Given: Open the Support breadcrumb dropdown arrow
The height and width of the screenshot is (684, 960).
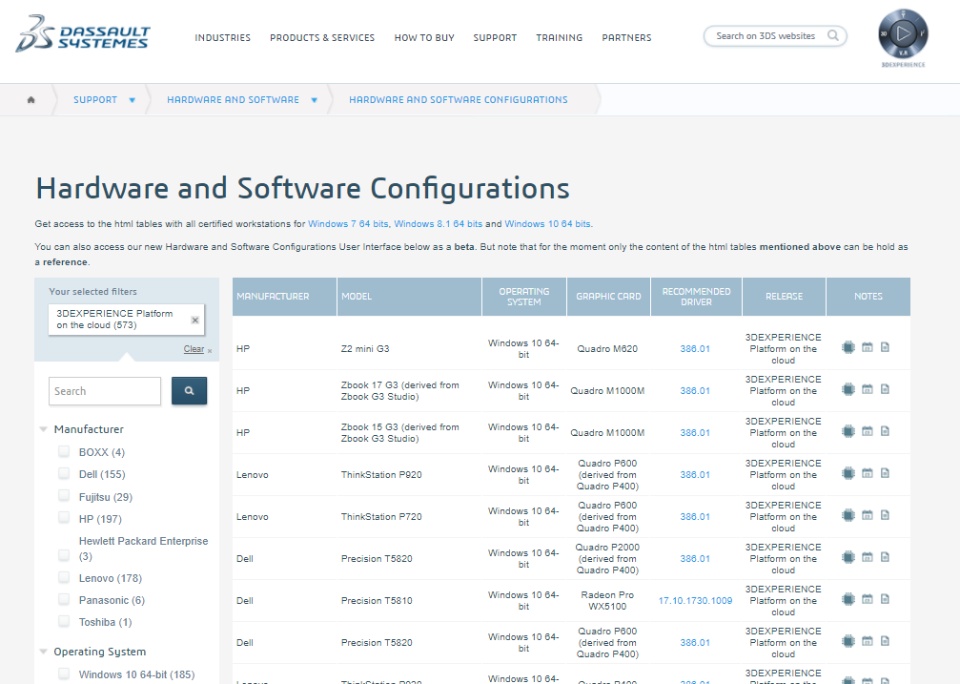Looking at the screenshot, I should pyautogui.click(x=132, y=100).
